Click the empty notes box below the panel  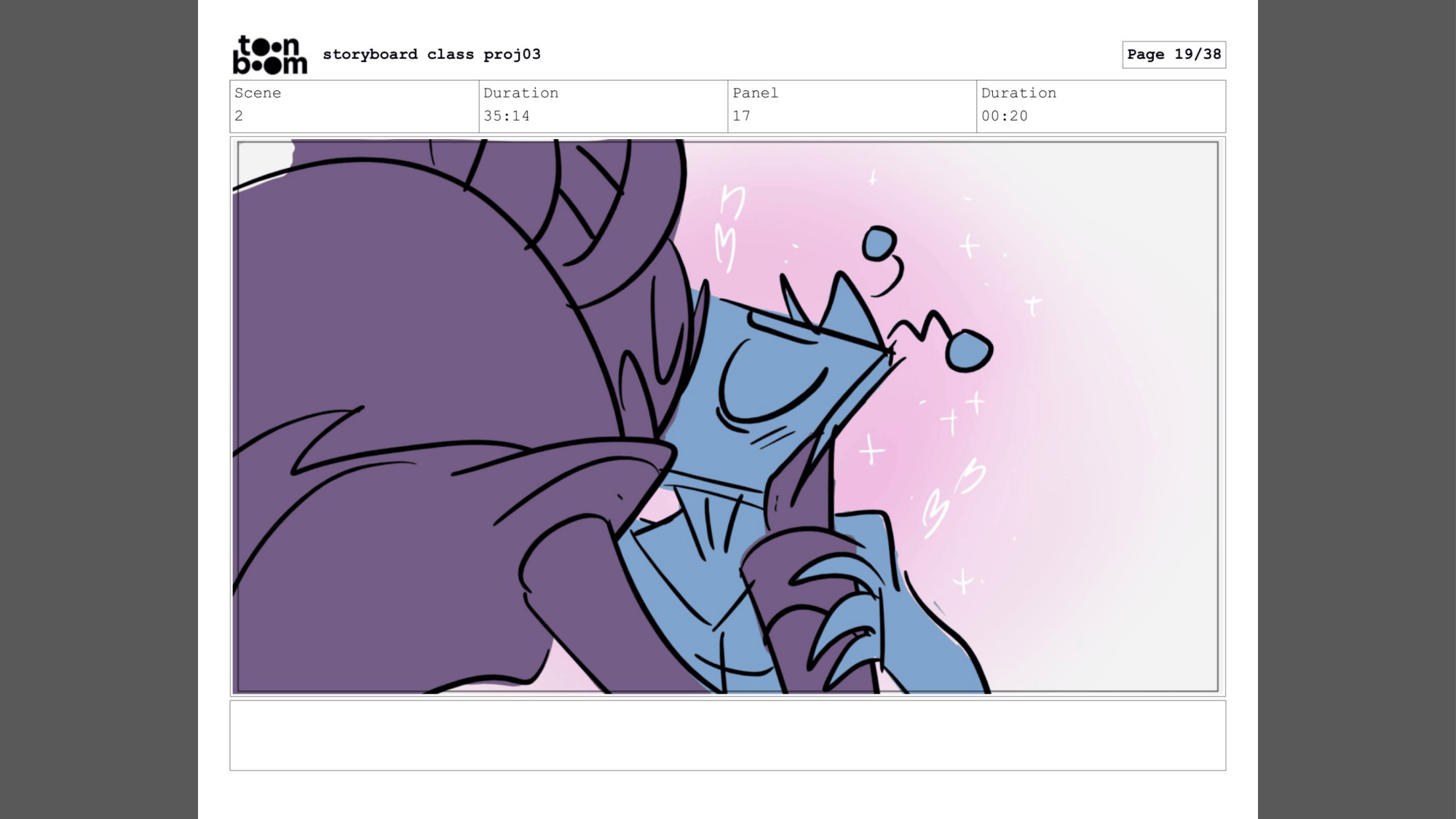(727, 735)
